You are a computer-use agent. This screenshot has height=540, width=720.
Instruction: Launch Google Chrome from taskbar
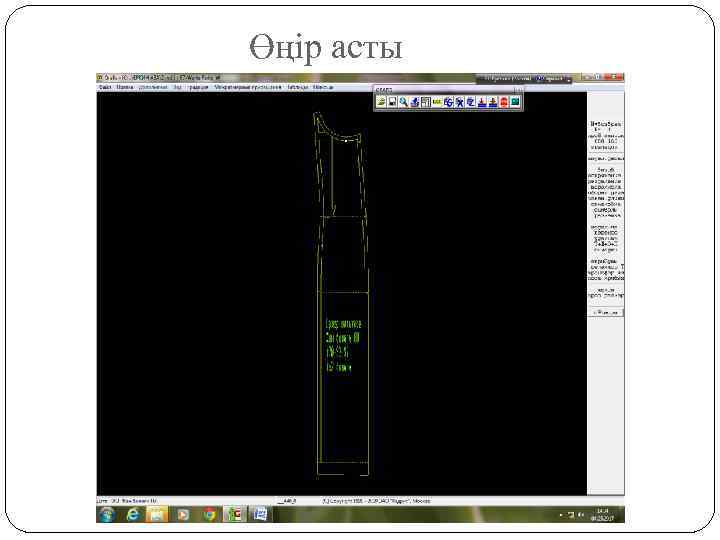click(209, 515)
